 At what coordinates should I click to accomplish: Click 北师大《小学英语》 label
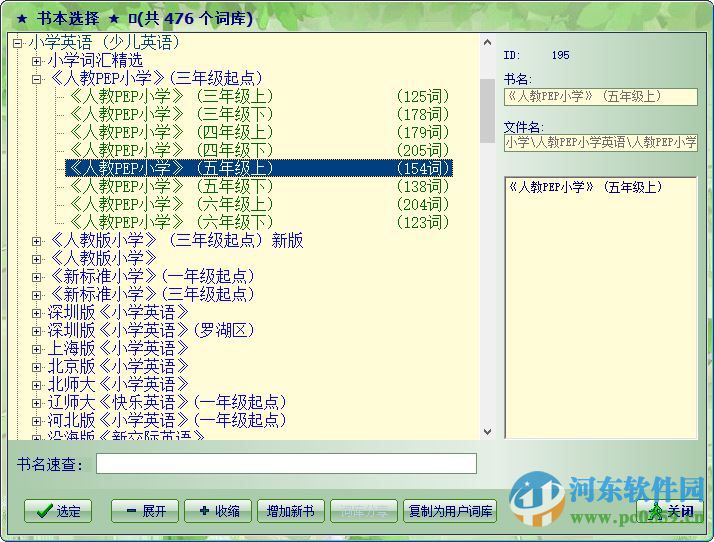118,384
